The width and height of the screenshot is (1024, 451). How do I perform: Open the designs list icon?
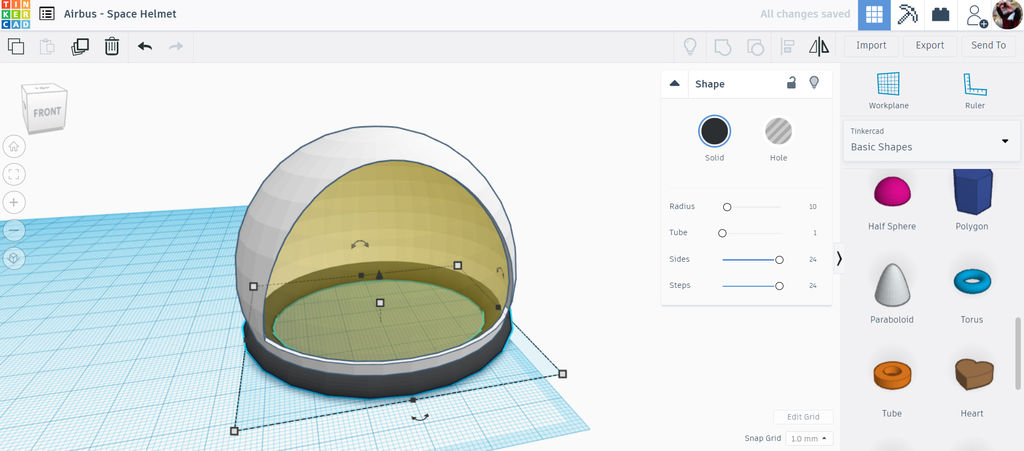coord(46,14)
